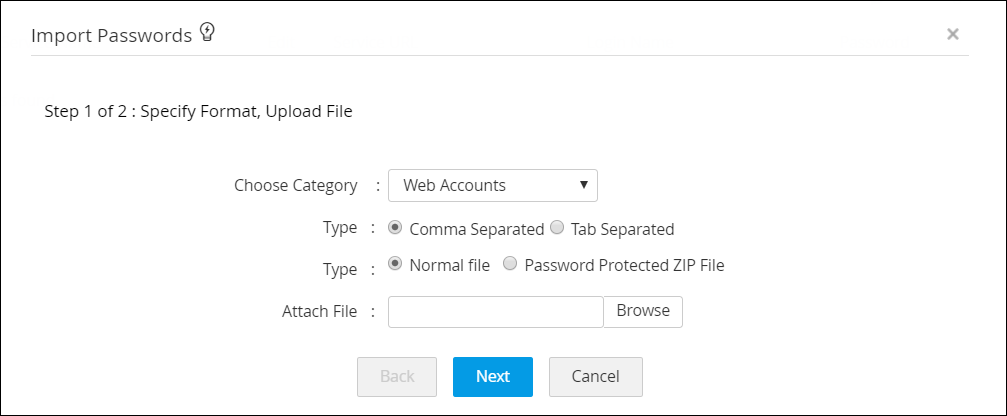Choose the Tab Separated radio option
This screenshot has width=1007, height=416.
pos(557,228)
